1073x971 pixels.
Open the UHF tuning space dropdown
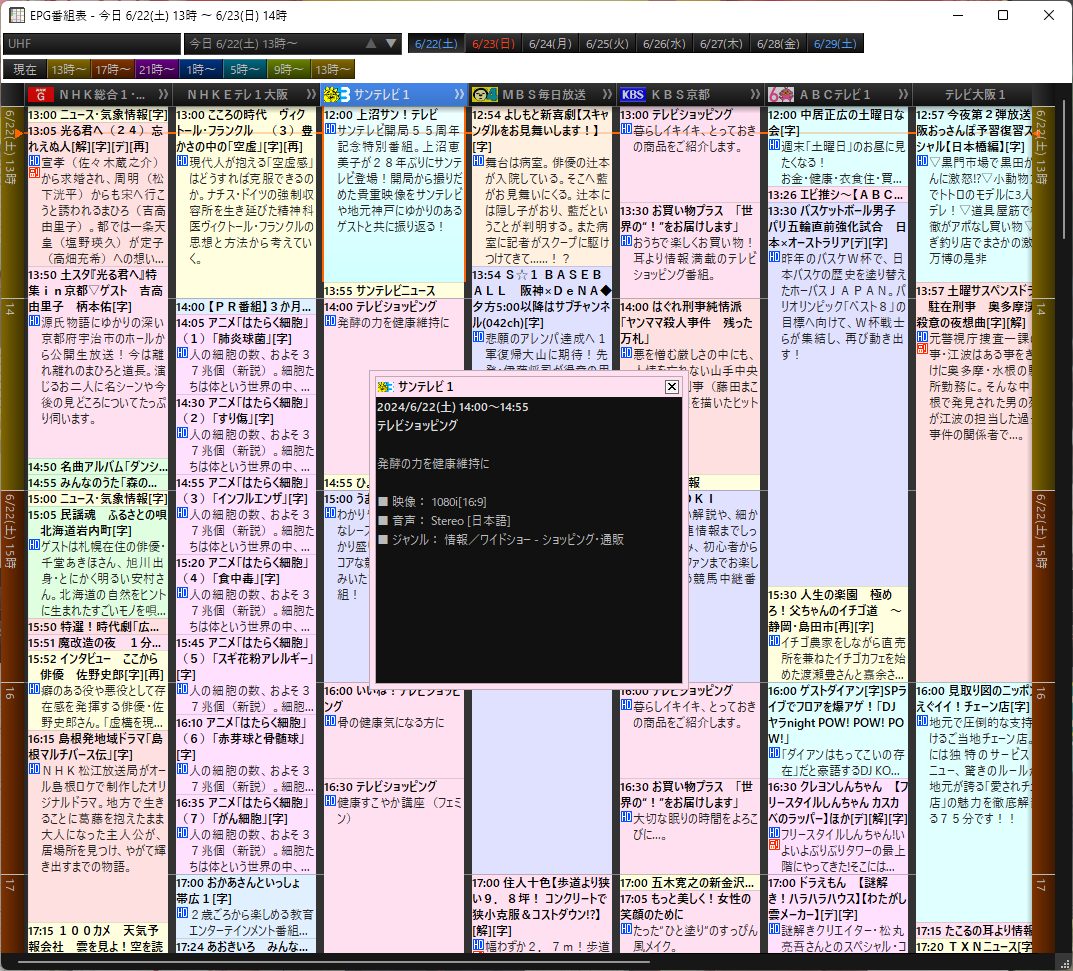coord(92,44)
